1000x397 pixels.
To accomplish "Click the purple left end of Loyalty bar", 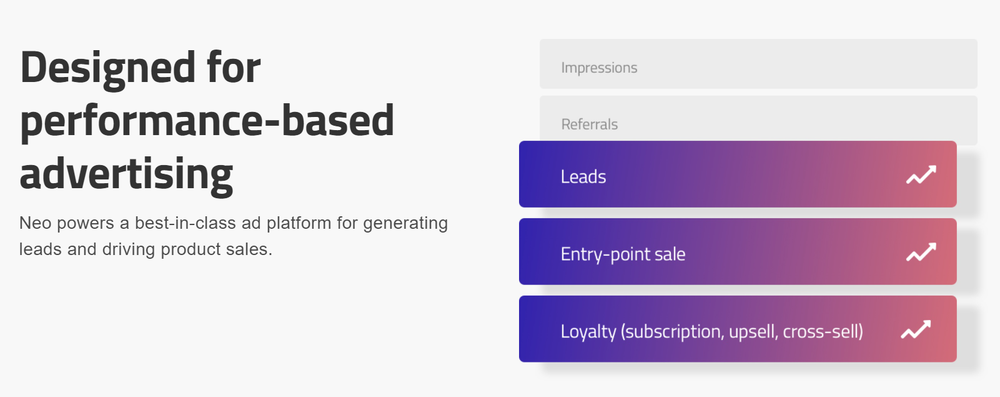I will [x=531, y=329].
